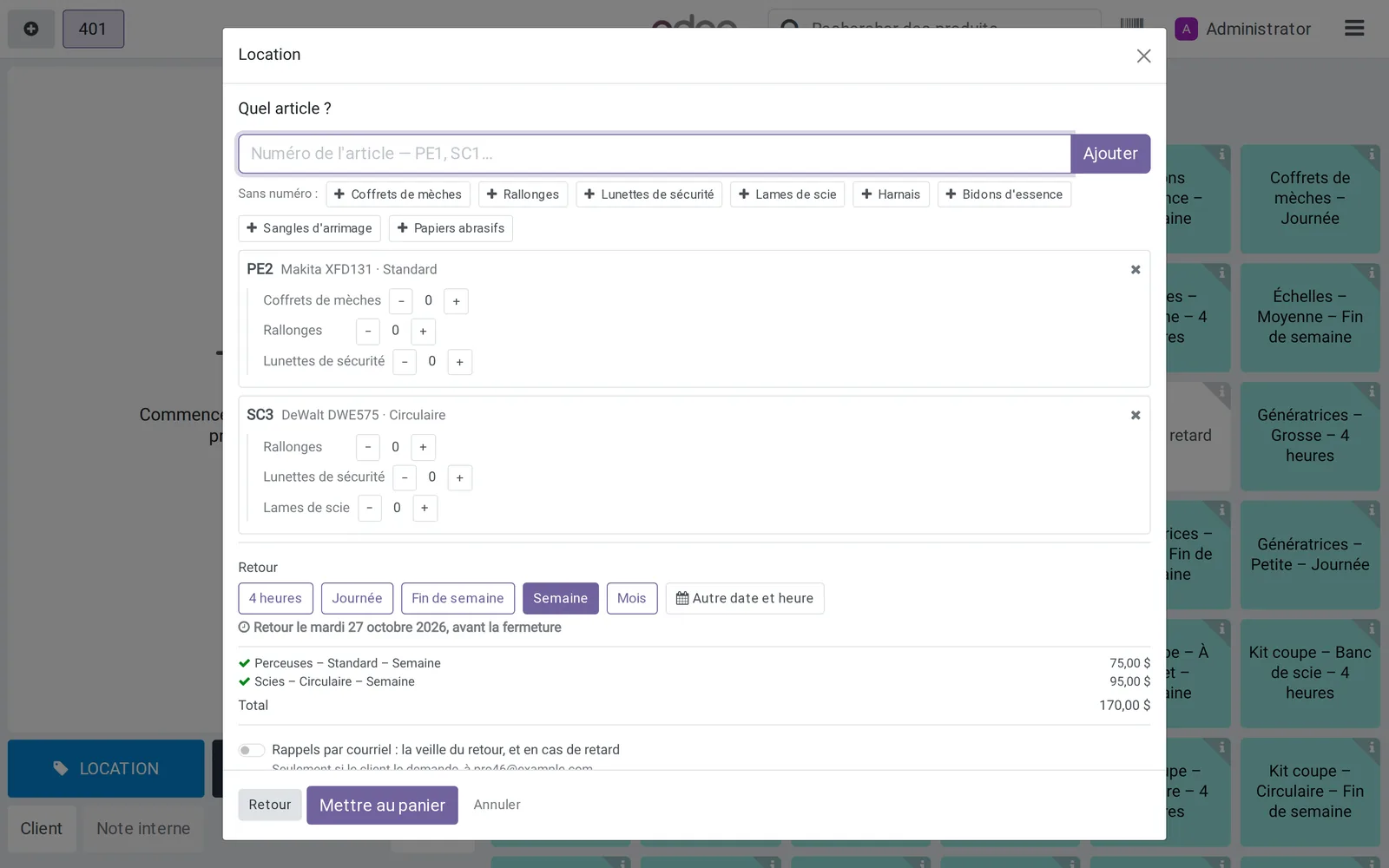The height and width of the screenshot is (868, 1389).
Task: Click the plus icon beside order 401
Action: coord(31,29)
